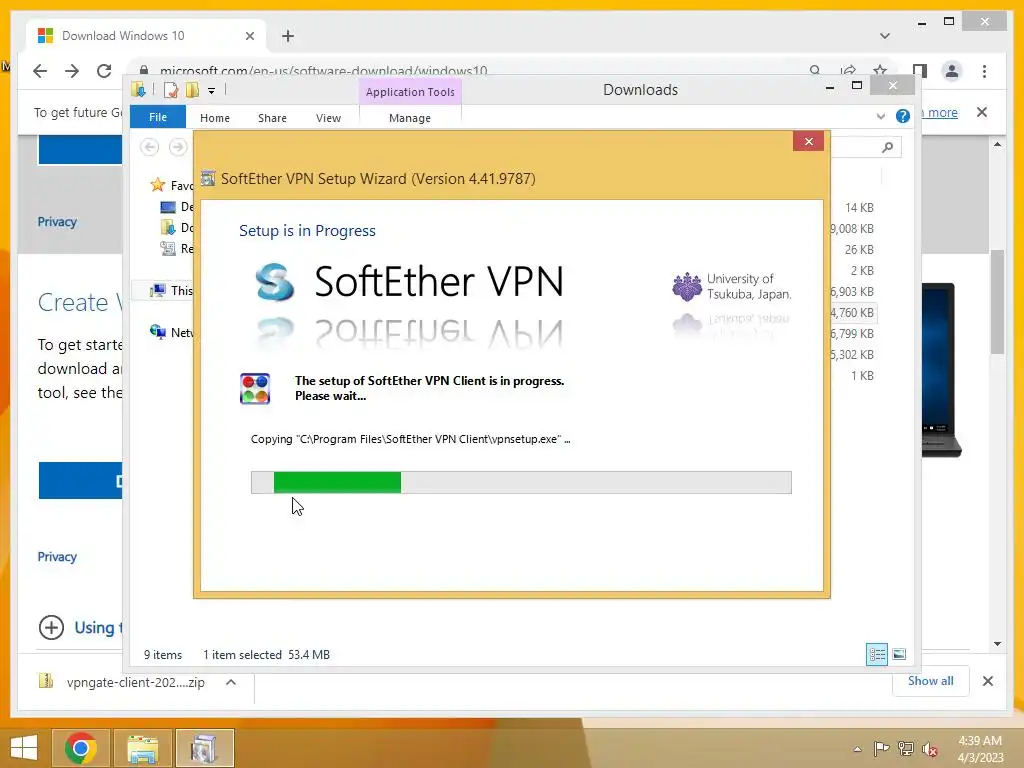Click Chrome forward arrow
The width and height of the screenshot is (1024, 768).
[x=72, y=71]
